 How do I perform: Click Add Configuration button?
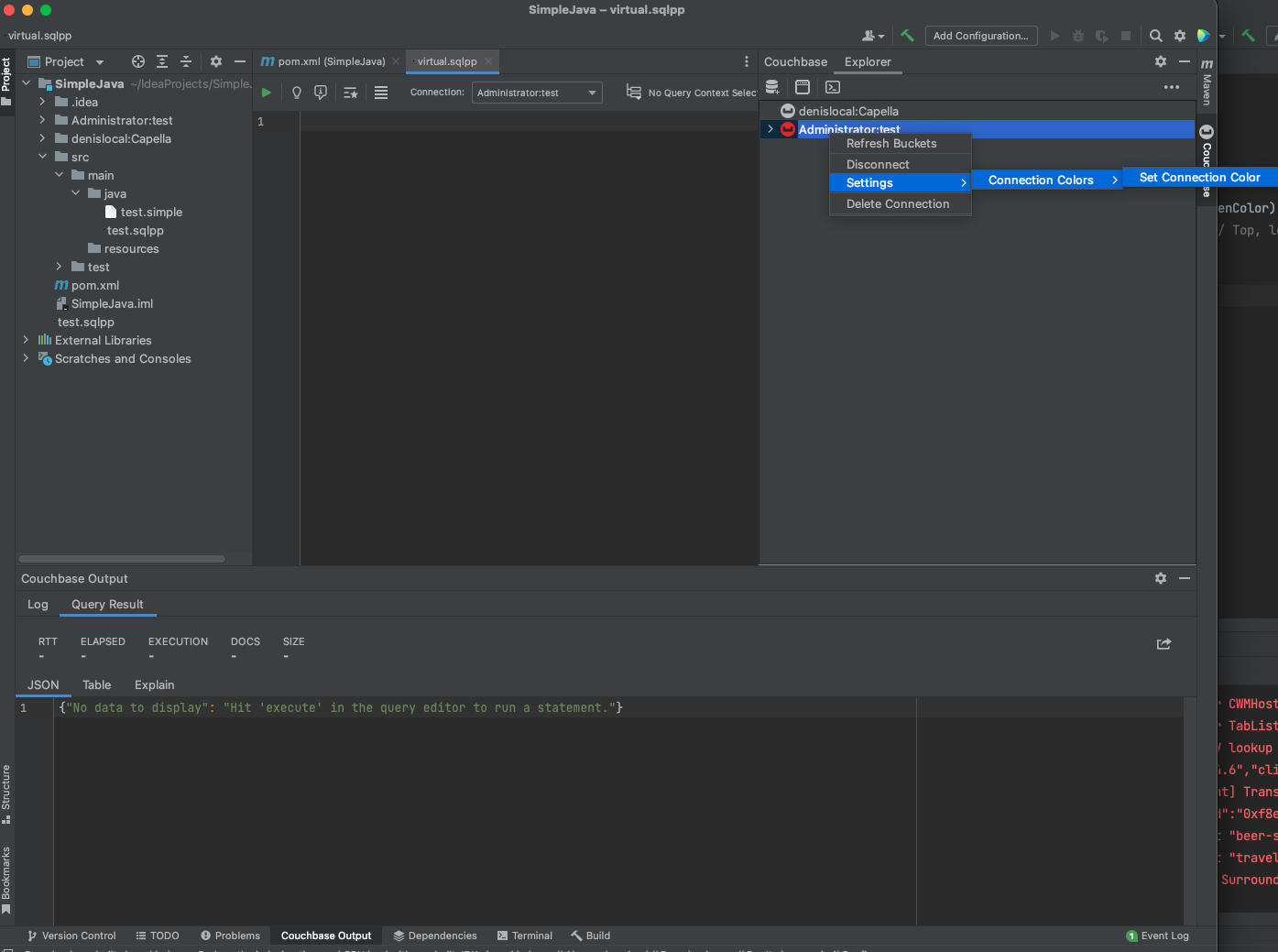(x=981, y=36)
